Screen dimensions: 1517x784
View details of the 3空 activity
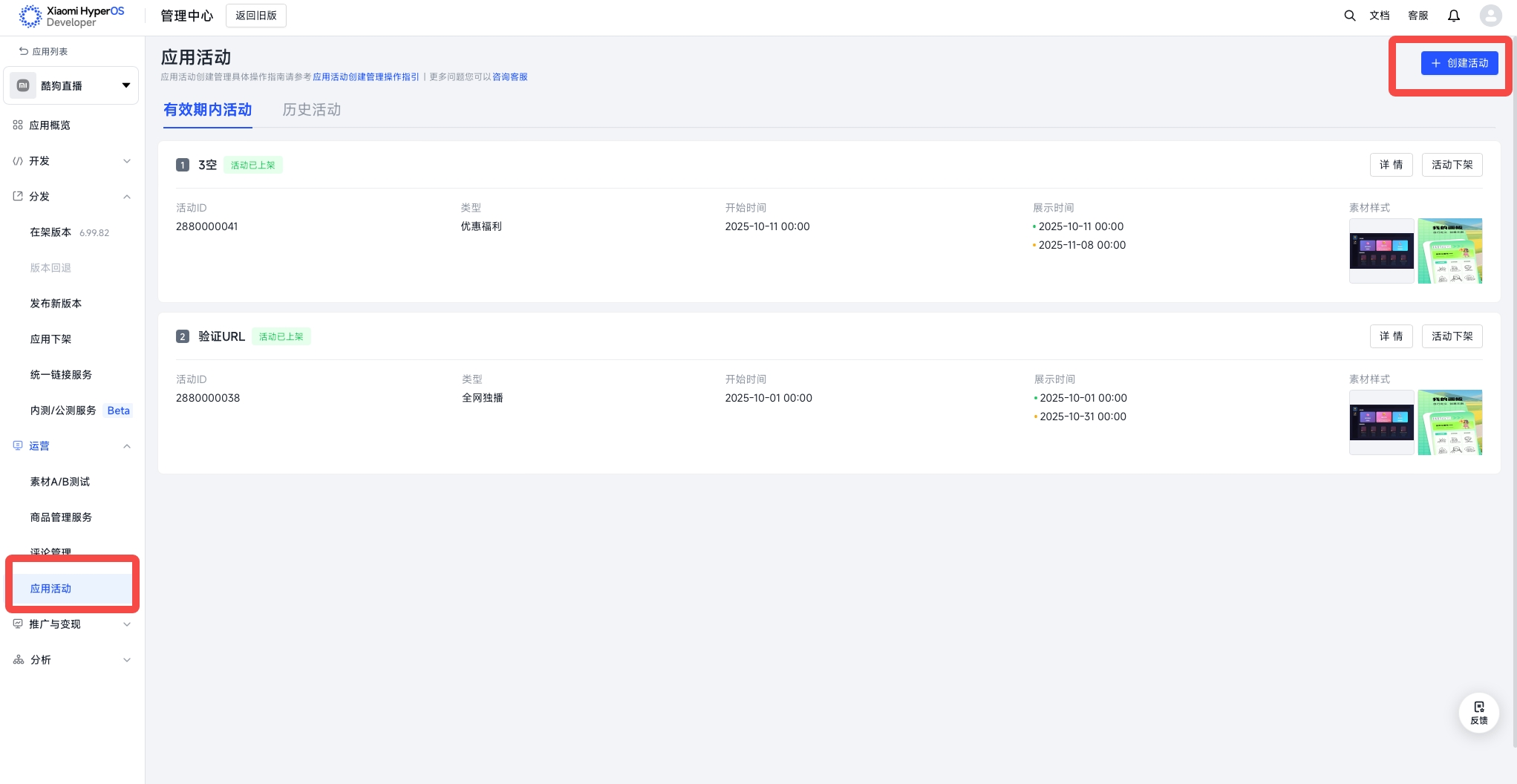click(x=1391, y=165)
